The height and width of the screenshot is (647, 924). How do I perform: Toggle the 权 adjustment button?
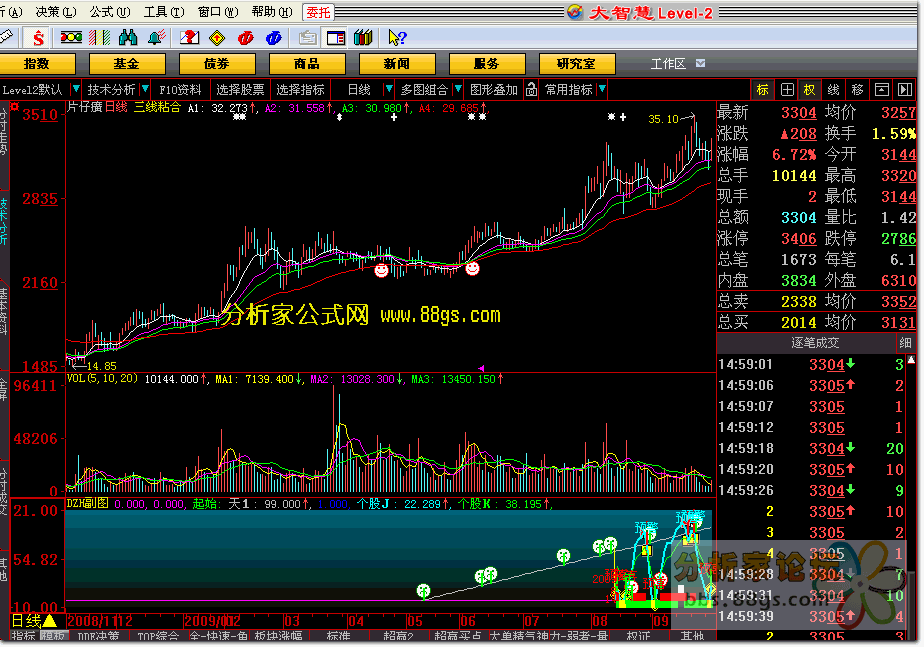coord(809,90)
